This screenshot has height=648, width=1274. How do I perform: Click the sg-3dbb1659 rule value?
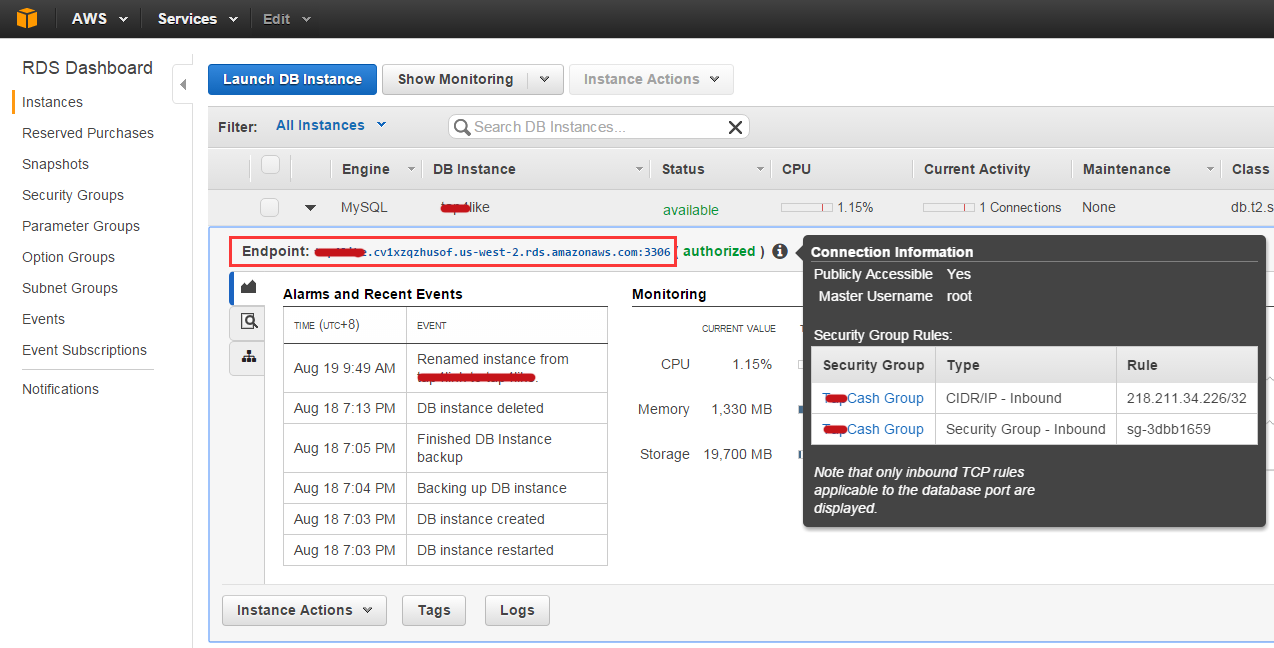[x=1168, y=429]
